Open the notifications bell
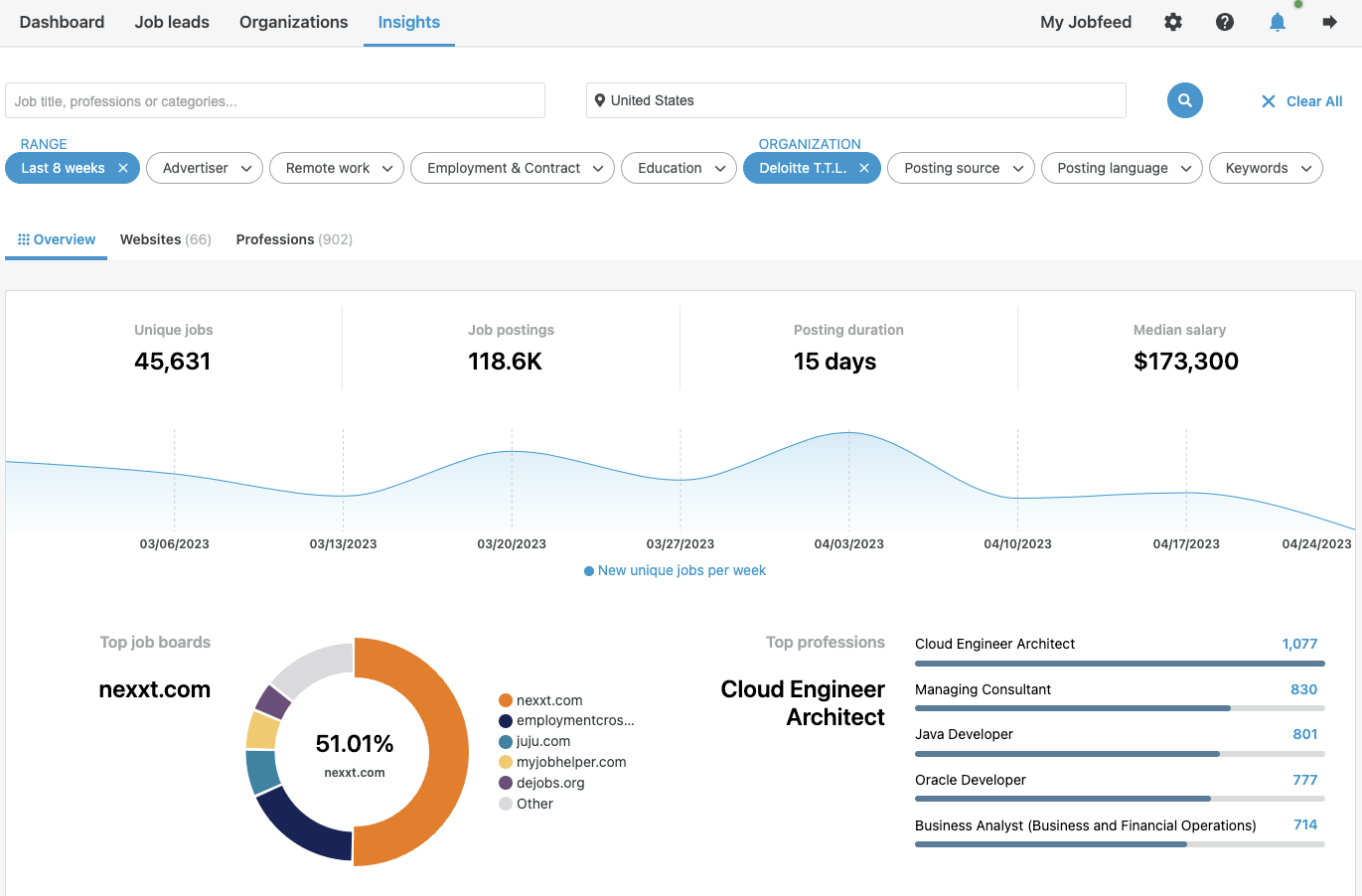Image resolution: width=1362 pixels, height=896 pixels. click(x=1278, y=21)
